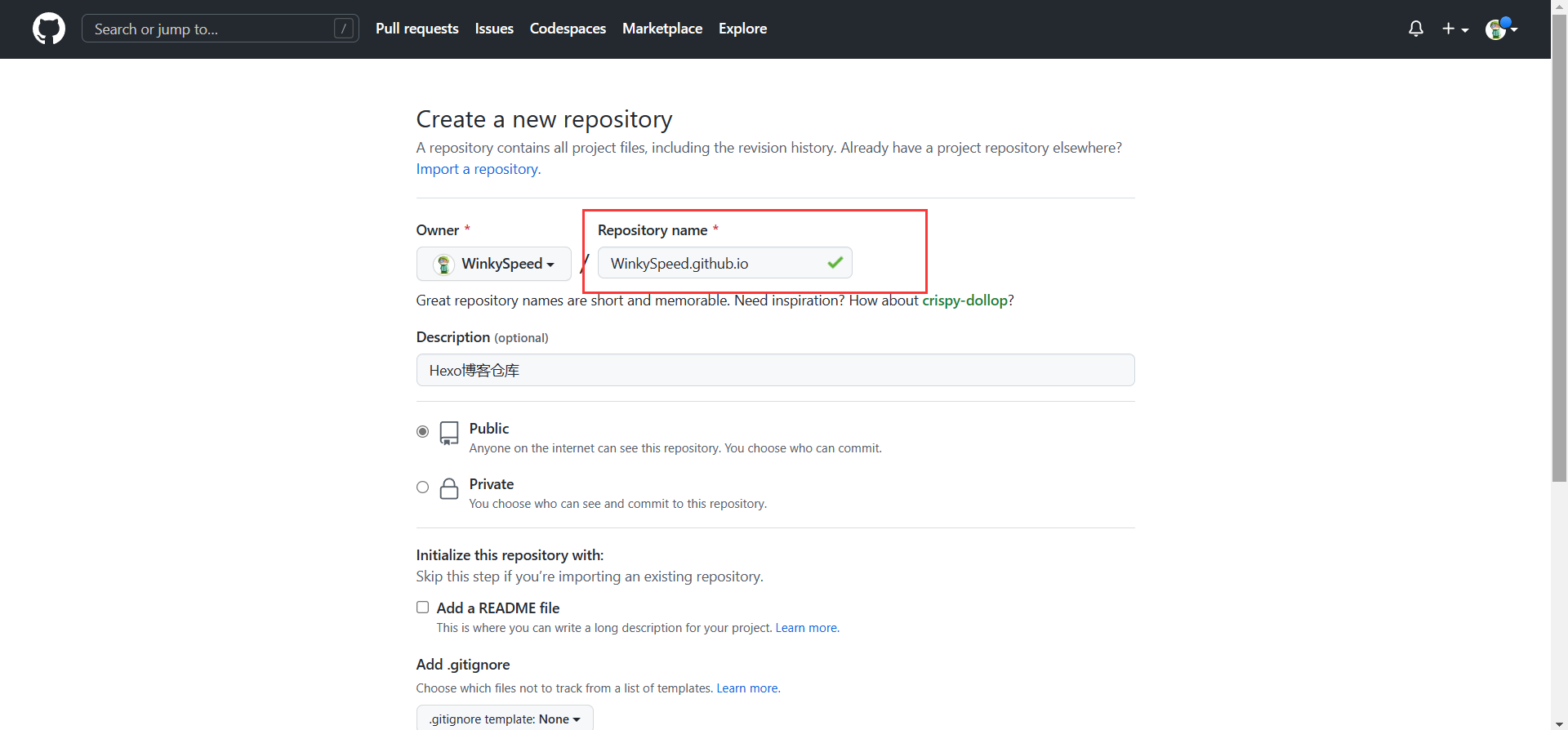Click the 'Add .gitignore' heading
Image resolution: width=1568 pixels, height=730 pixels.
(x=463, y=665)
